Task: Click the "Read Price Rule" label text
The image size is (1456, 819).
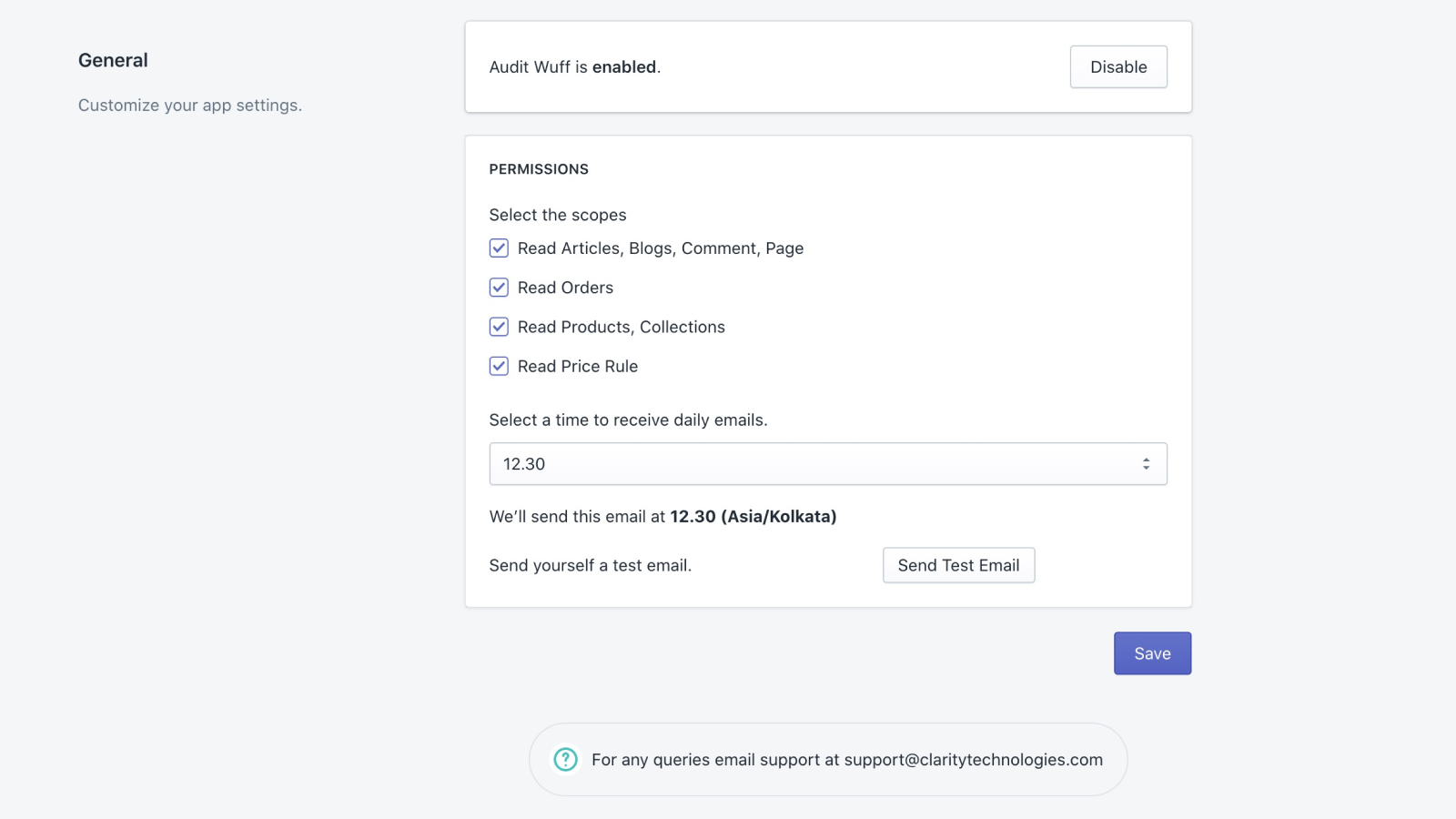Action: coord(578,366)
